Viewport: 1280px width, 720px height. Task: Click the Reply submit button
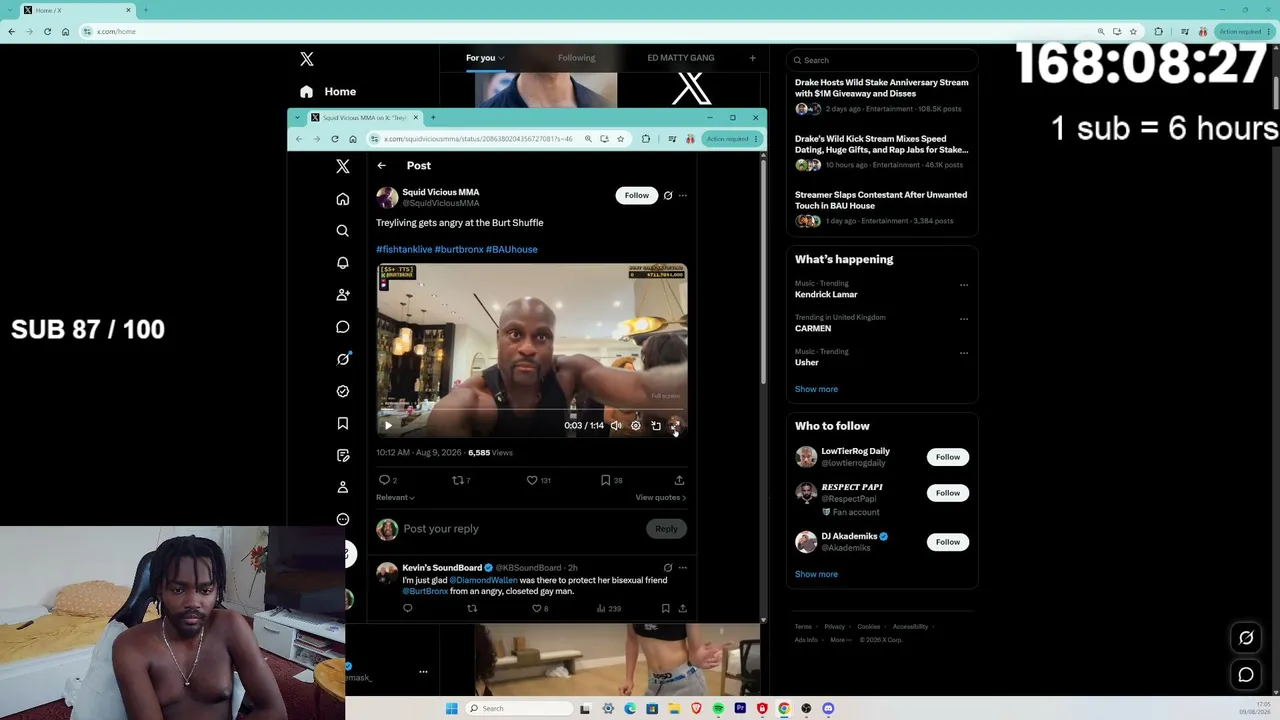[x=666, y=528]
